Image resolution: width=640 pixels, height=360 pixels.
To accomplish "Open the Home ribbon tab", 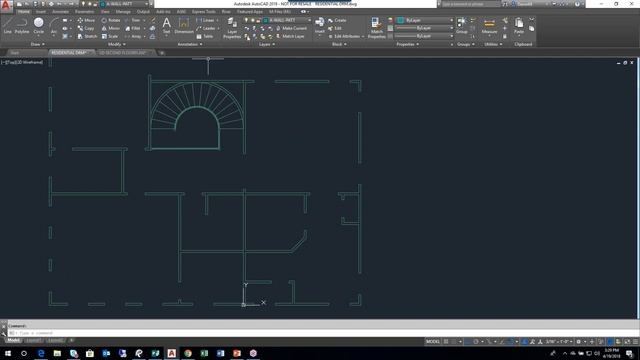I will [x=24, y=12].
